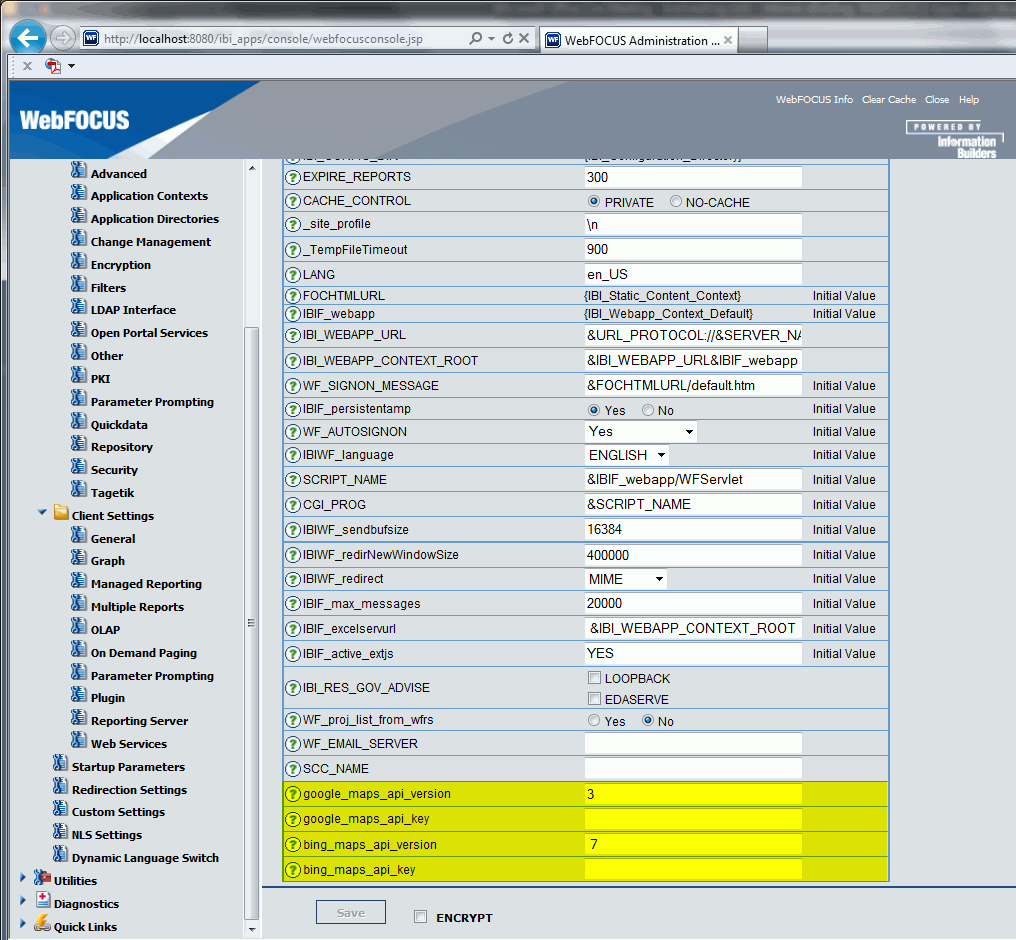1016x940 pixels.
Task: Click the Client Settings folder icon
Action: (61, 512)
